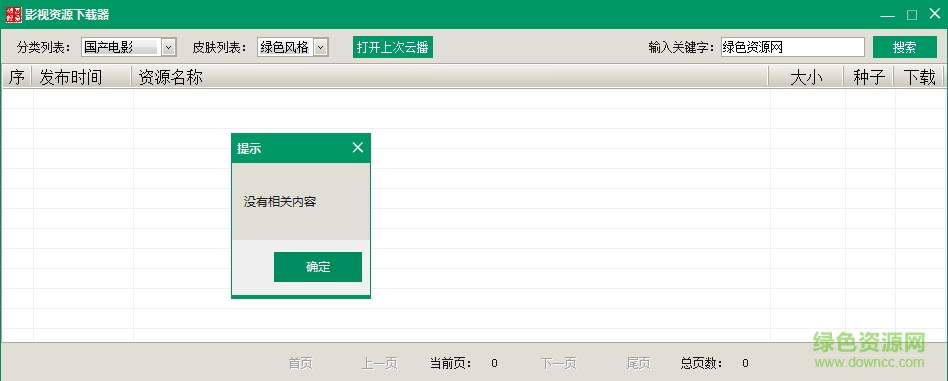Click 打开上次云播 button

[x=393, y=47]
